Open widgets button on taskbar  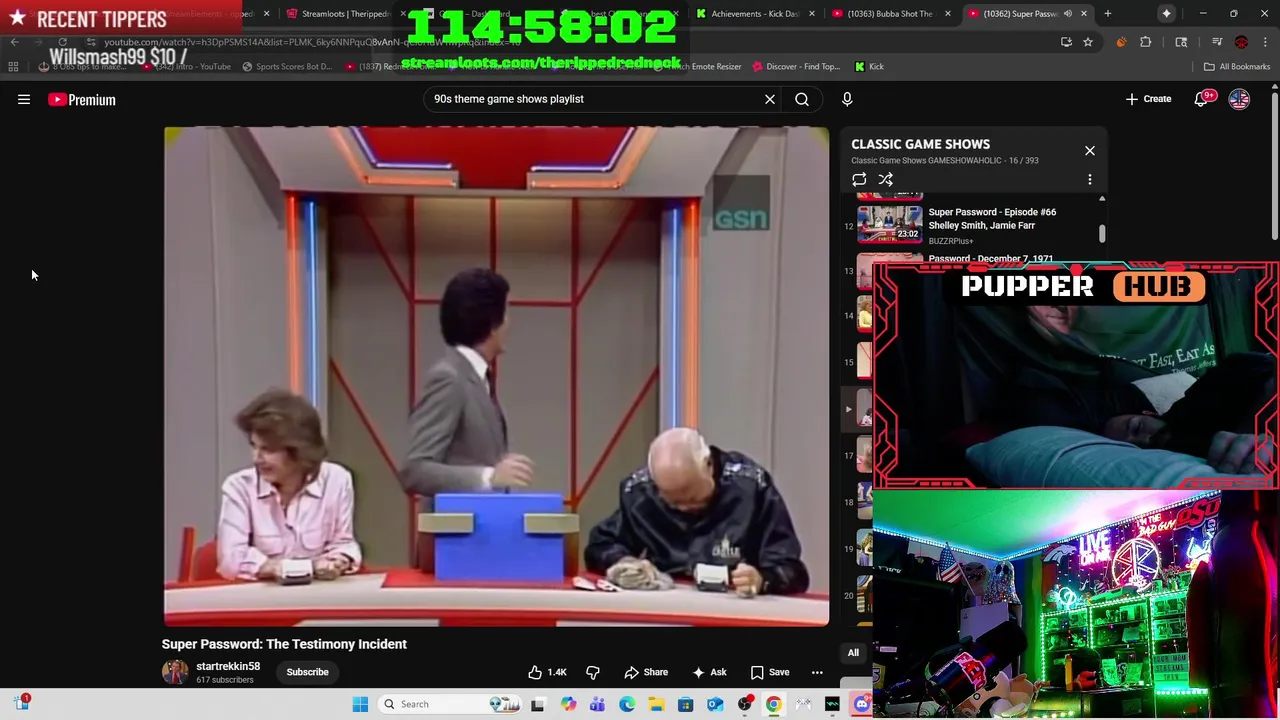[x=22, y=703]
